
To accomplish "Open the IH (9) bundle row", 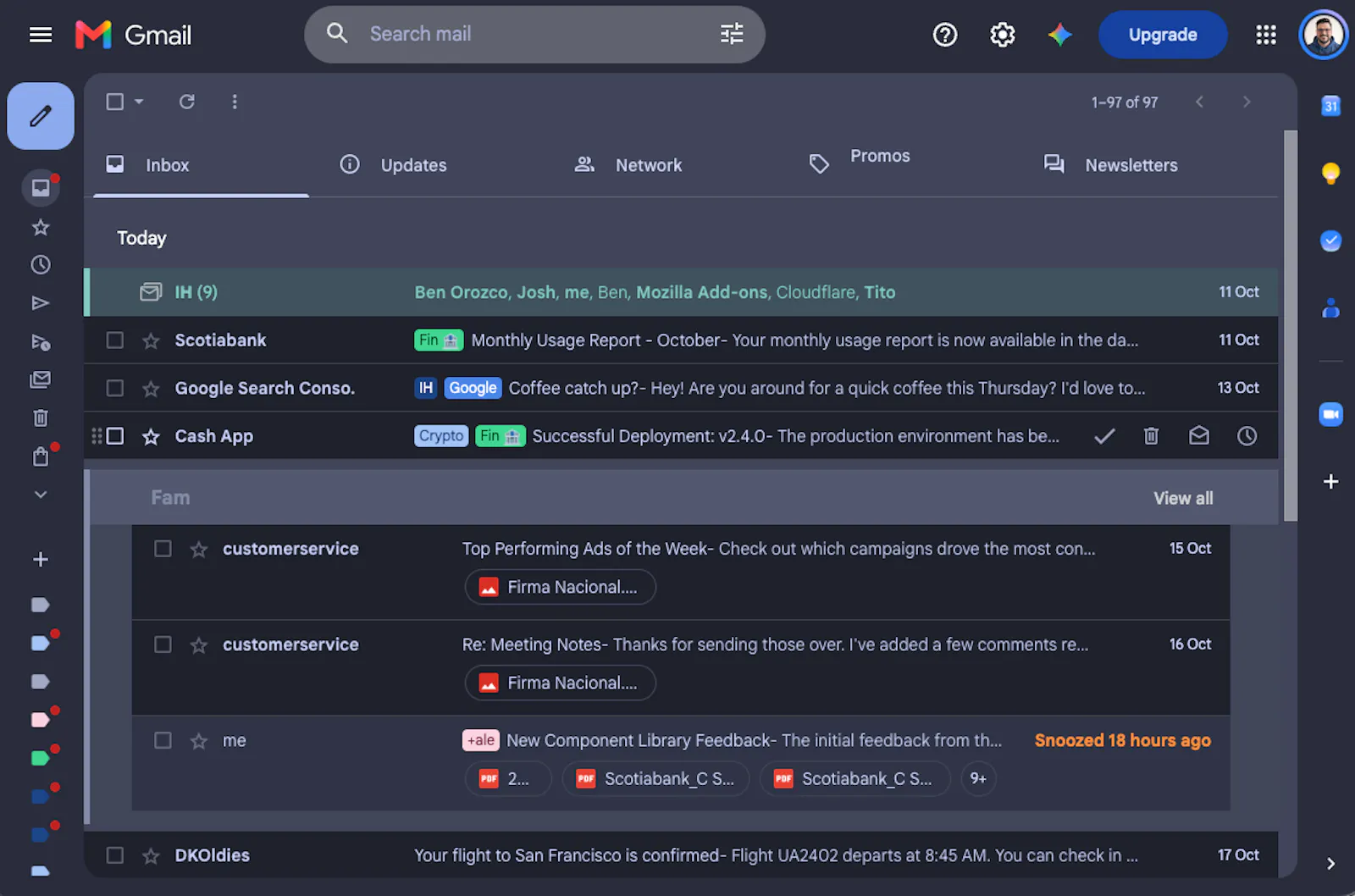I will (681, 292).
